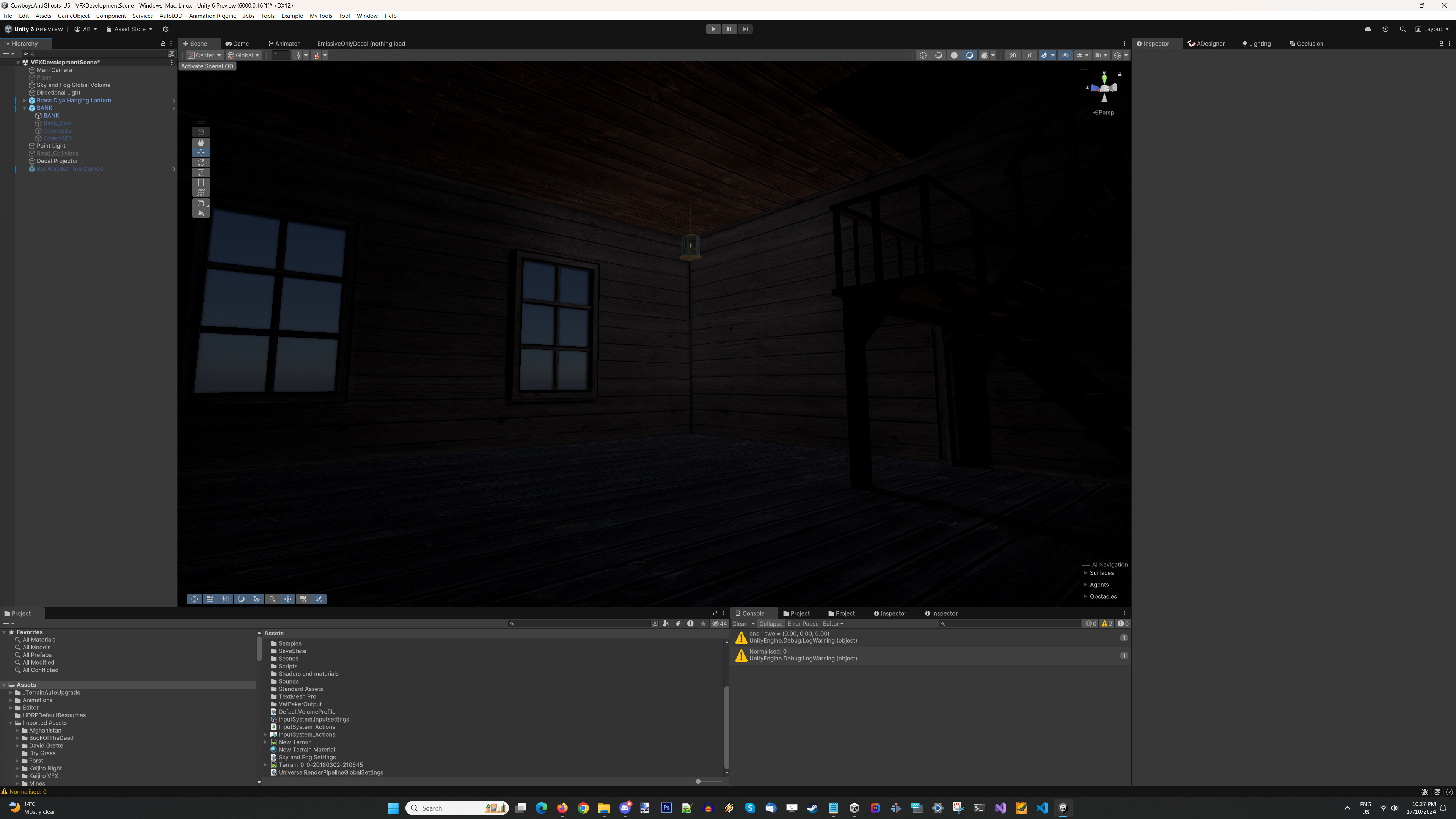
Task: Open the GameObject menu
Action: pos(74,15)
